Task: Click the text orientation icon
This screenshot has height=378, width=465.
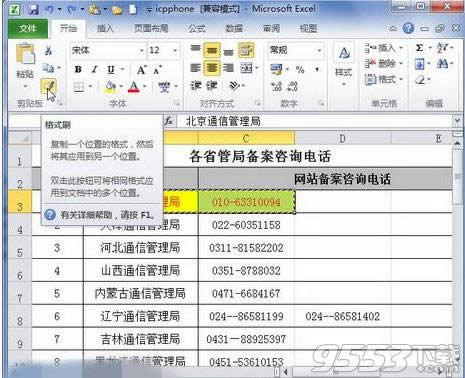Action: tap(234, 86)
